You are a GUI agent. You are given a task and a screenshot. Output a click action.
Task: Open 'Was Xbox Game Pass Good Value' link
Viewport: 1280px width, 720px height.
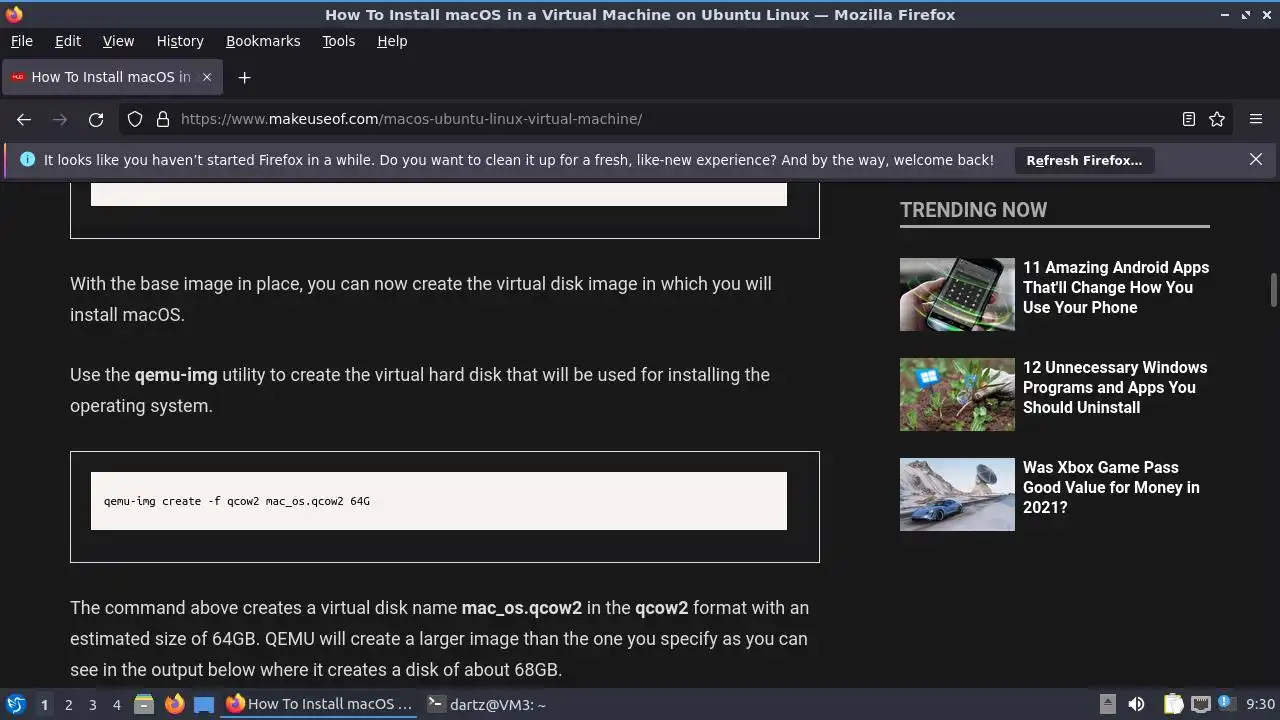(x=1111, y=487)
